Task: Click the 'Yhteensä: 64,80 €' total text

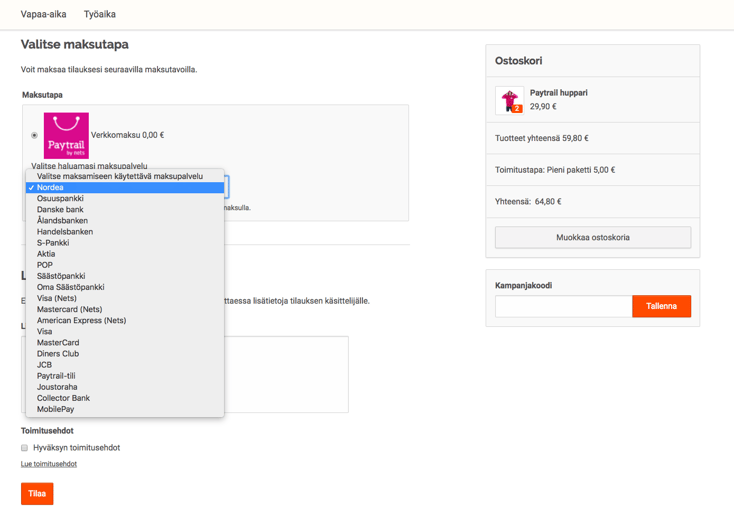Action: pos(528,202)
